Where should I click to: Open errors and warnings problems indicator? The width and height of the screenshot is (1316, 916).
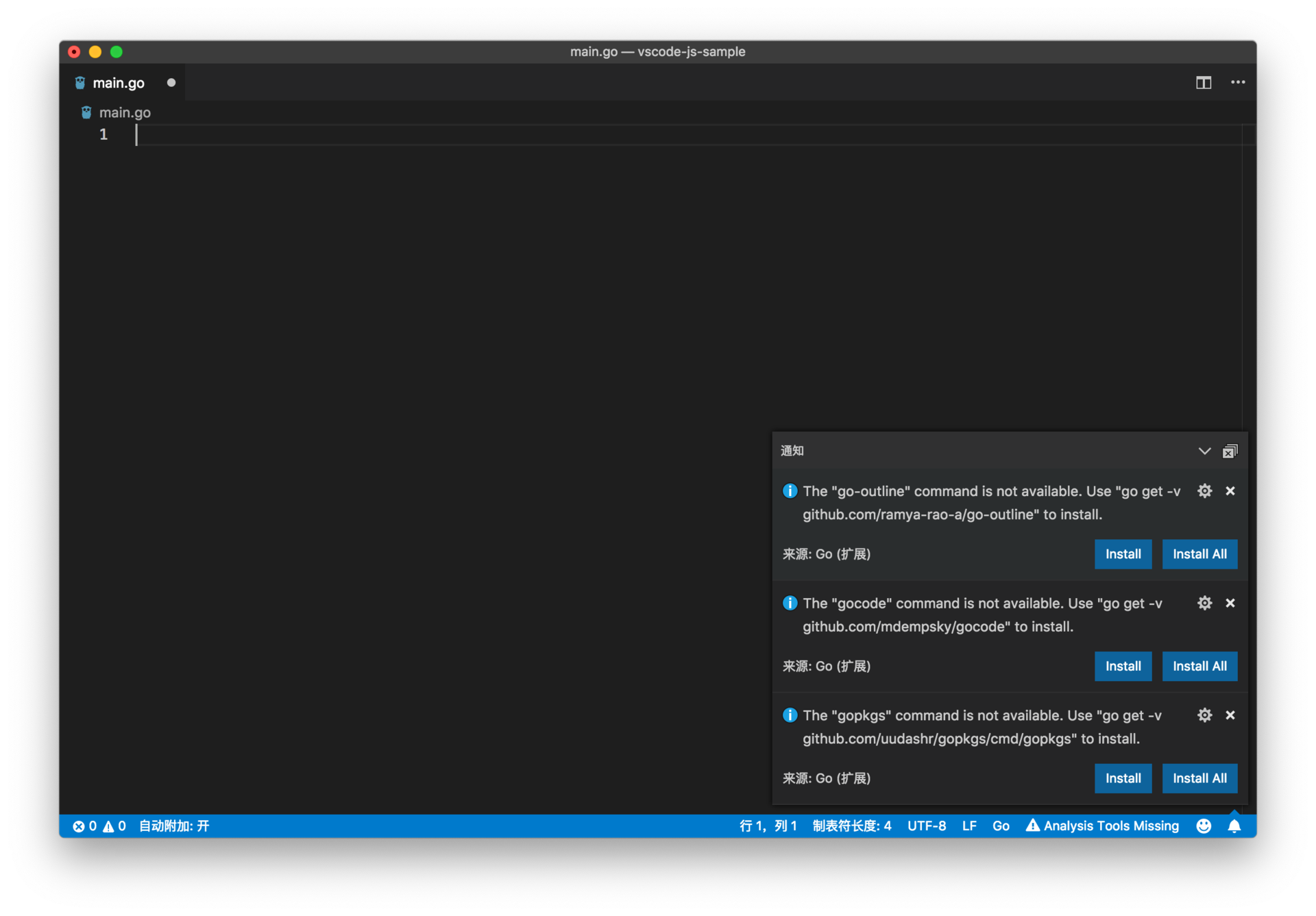(x=99, y=826)
